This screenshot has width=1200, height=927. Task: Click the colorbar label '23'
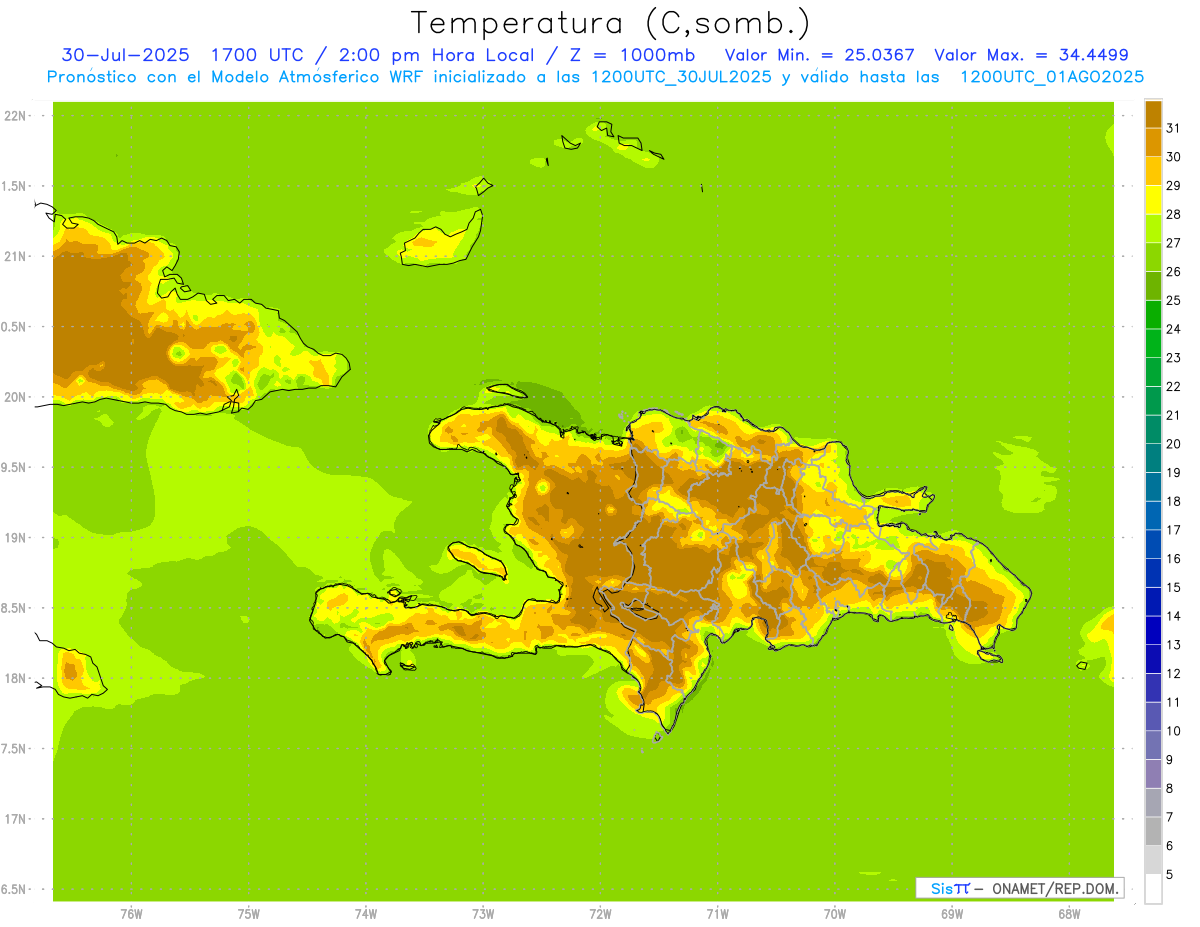[1173, 358]
